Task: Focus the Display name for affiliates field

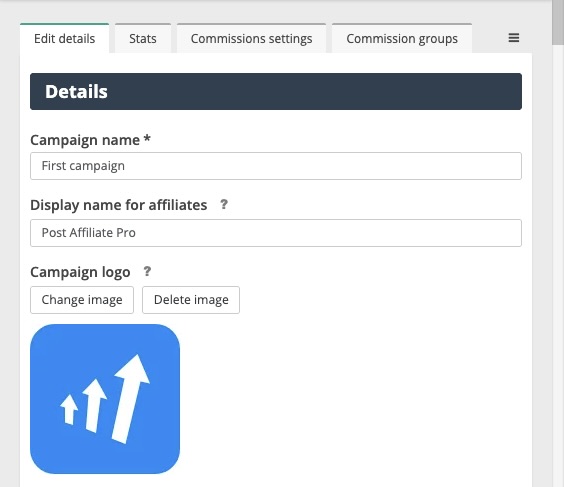Action: click(x=276, y=233)
